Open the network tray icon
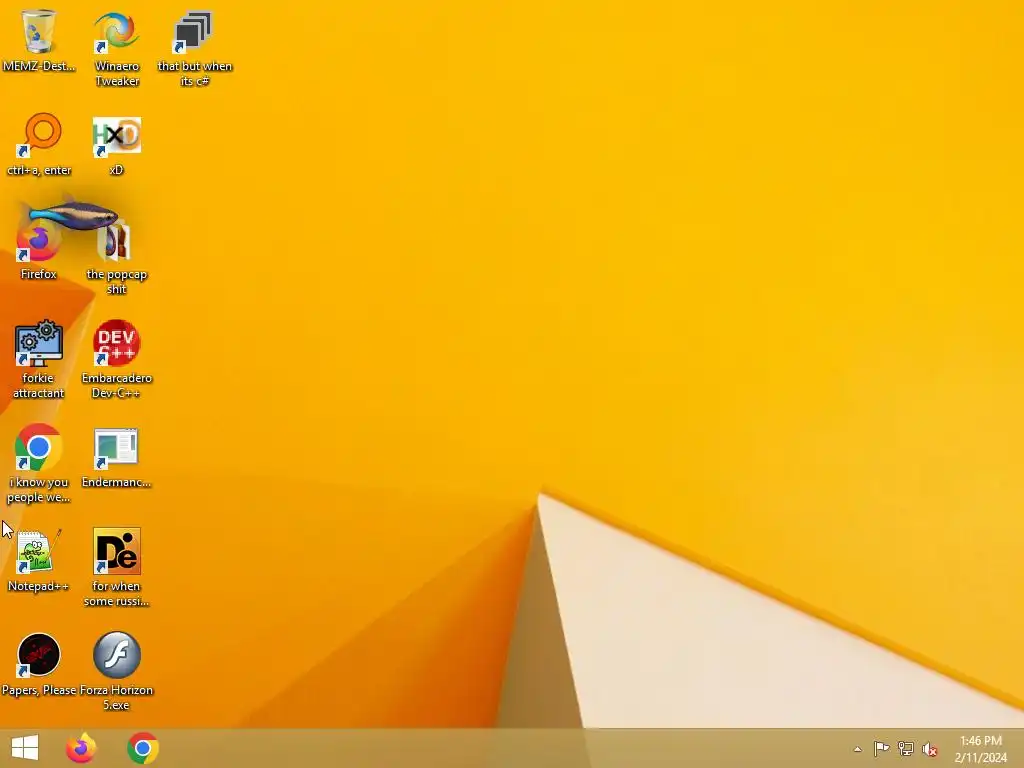1024x768 pixels. pos(906,748)
